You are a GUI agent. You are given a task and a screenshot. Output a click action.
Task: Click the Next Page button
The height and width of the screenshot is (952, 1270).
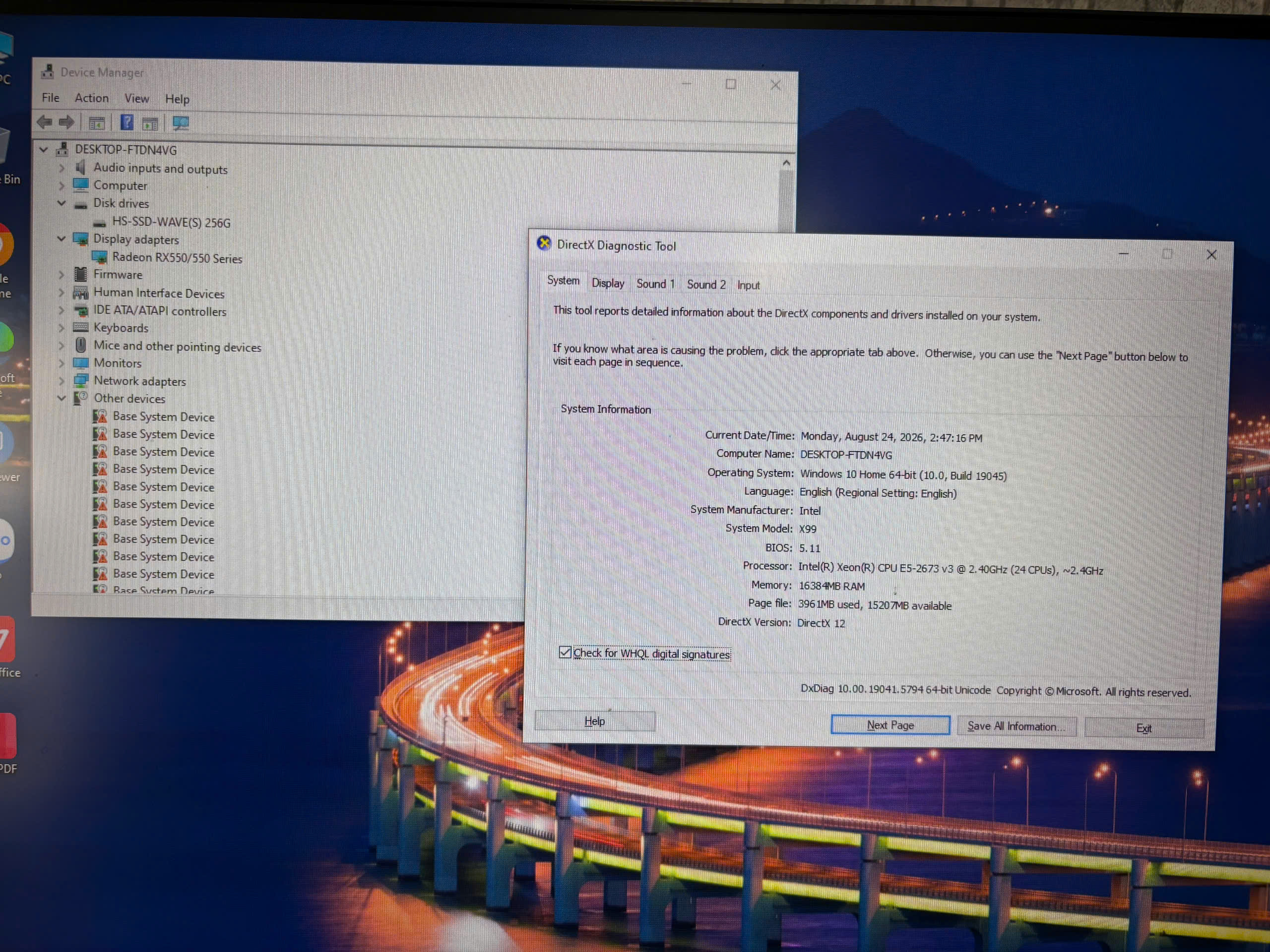(890, 725)
